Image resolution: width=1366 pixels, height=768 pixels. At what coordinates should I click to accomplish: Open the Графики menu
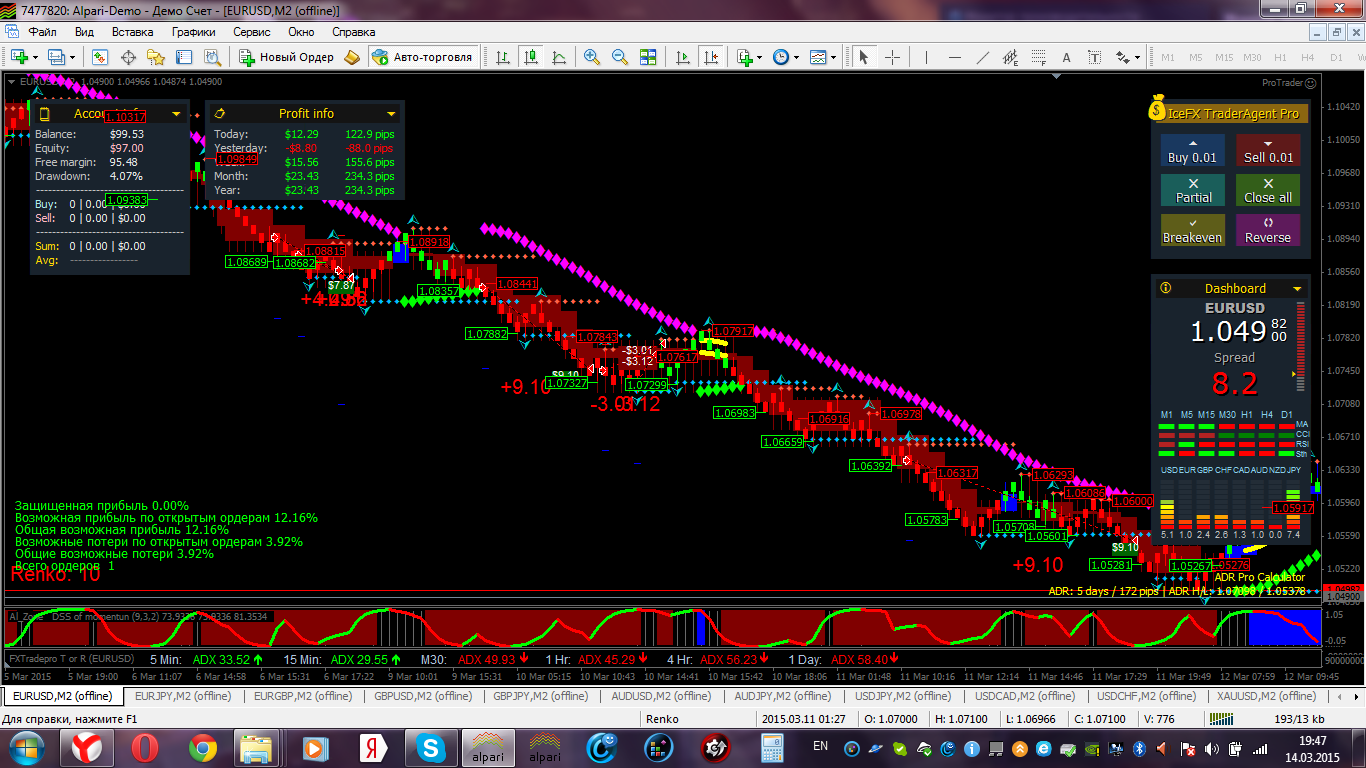click(x=193, y=32)
